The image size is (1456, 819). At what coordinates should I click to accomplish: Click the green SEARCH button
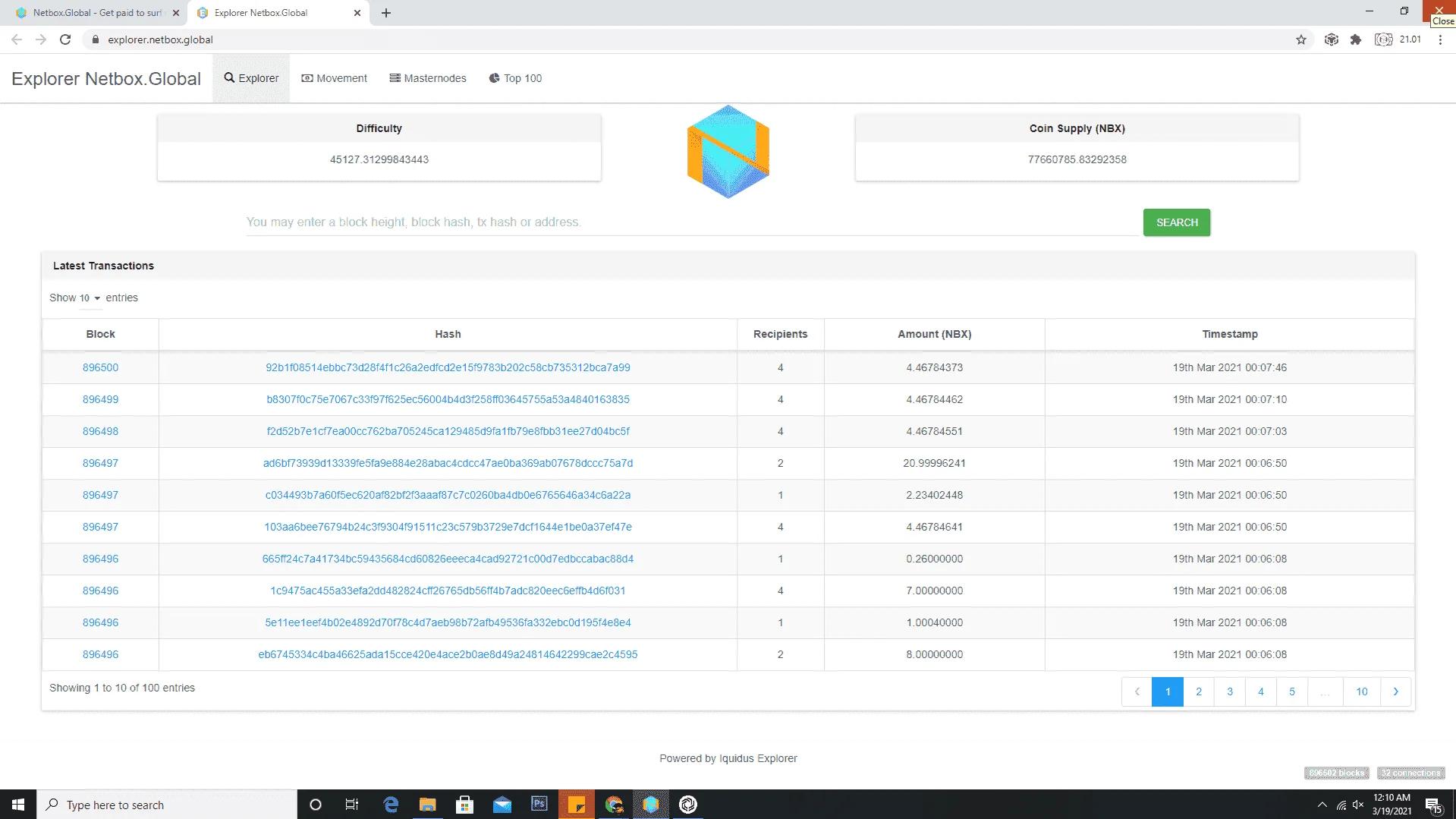[1177, 222]
